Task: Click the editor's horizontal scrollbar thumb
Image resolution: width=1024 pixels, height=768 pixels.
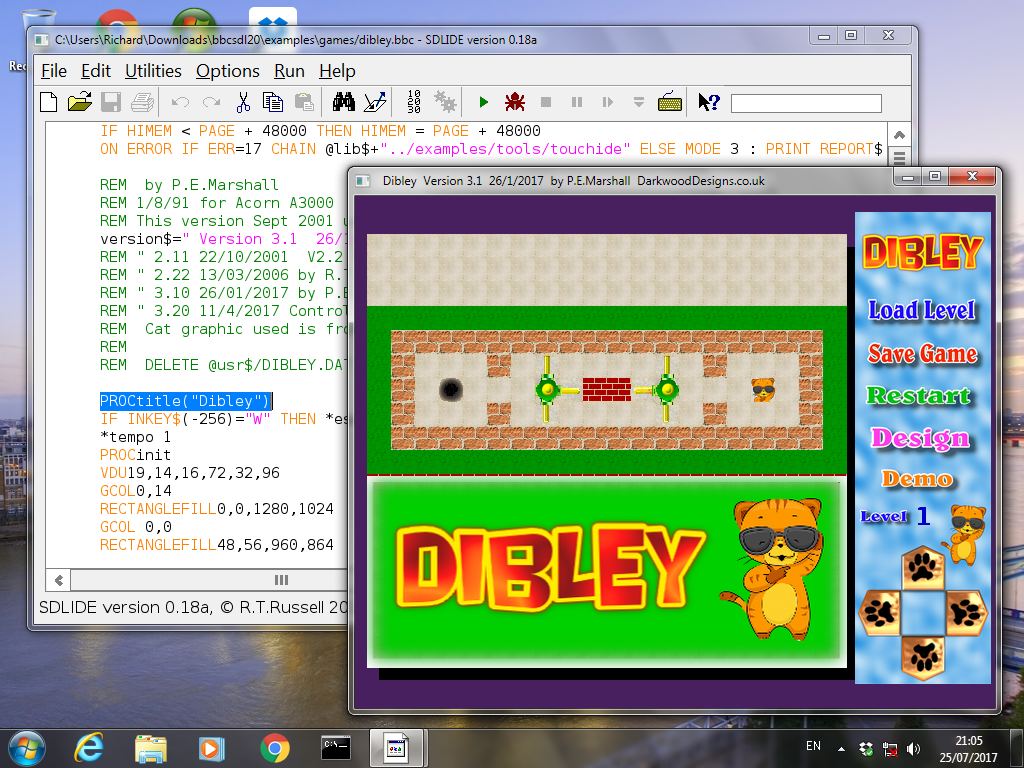Action: 281,580
